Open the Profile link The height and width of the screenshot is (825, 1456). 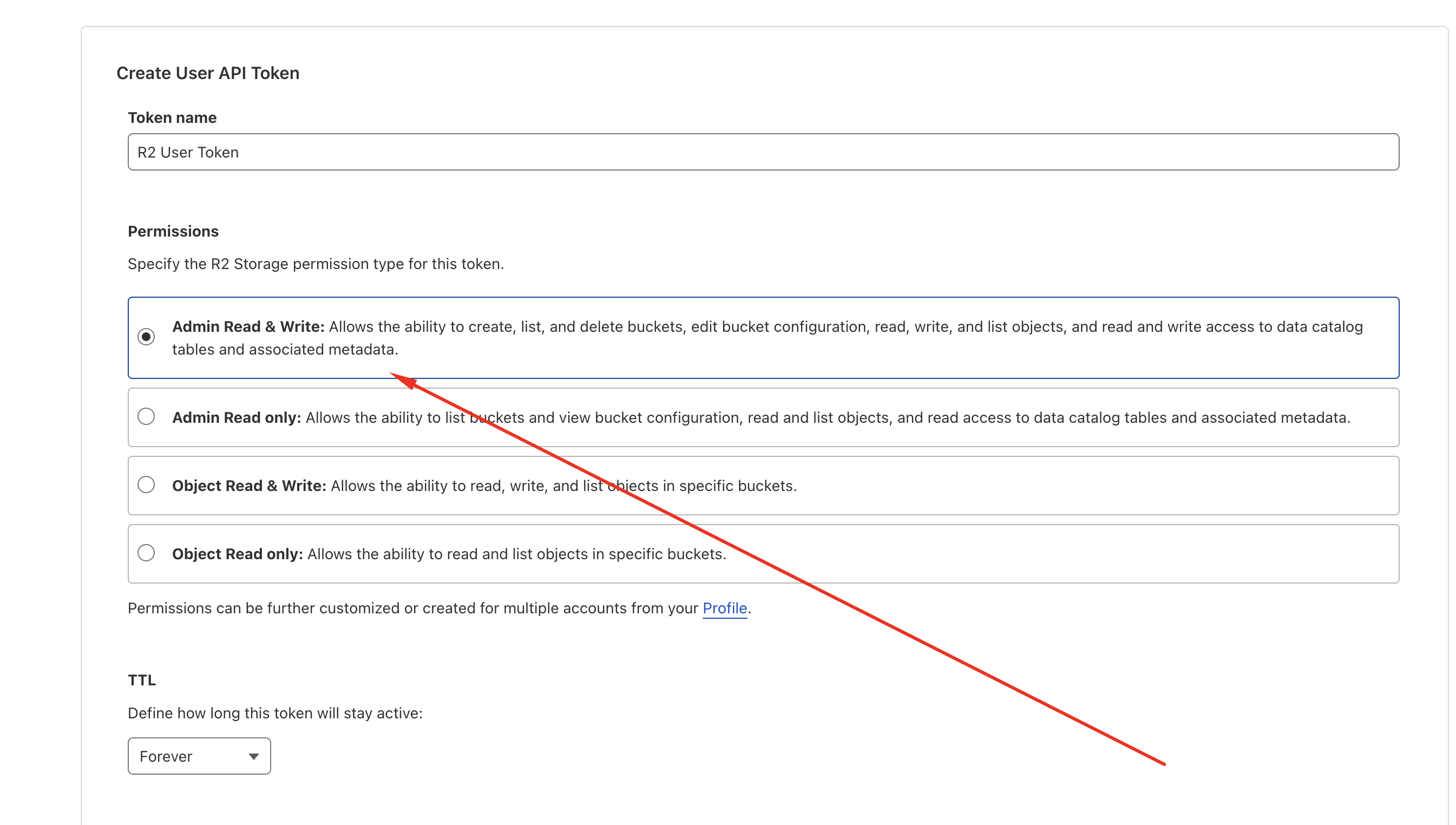724,608
